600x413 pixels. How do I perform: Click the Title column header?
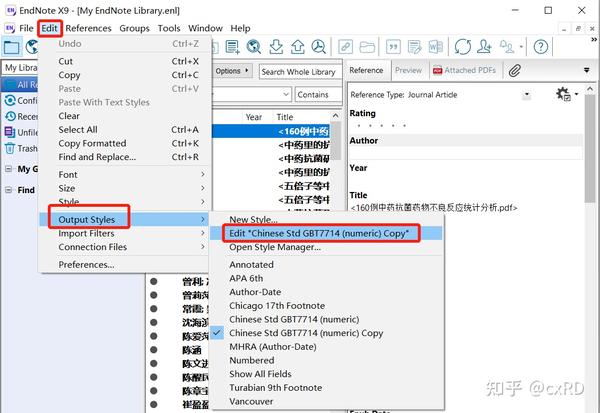285,117
